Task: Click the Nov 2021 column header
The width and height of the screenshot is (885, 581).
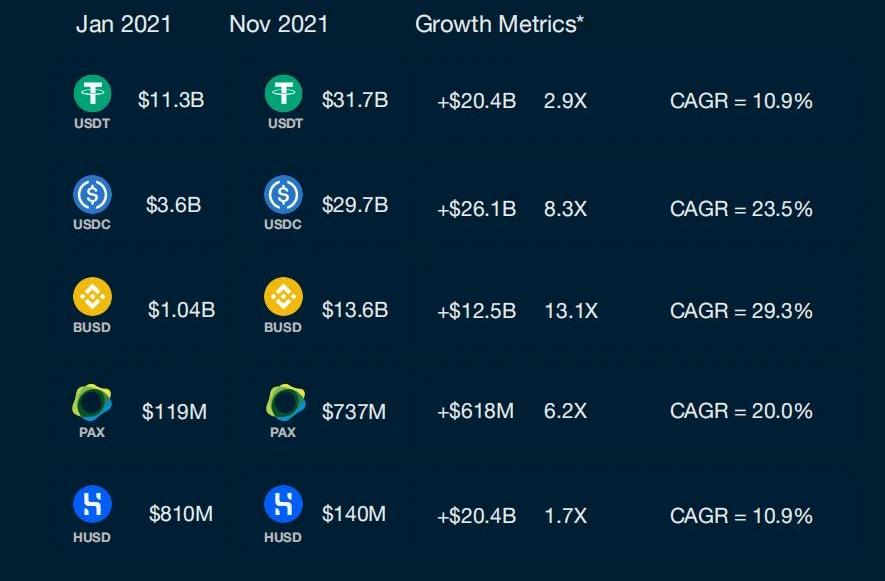Action: (x=279, y=25)
